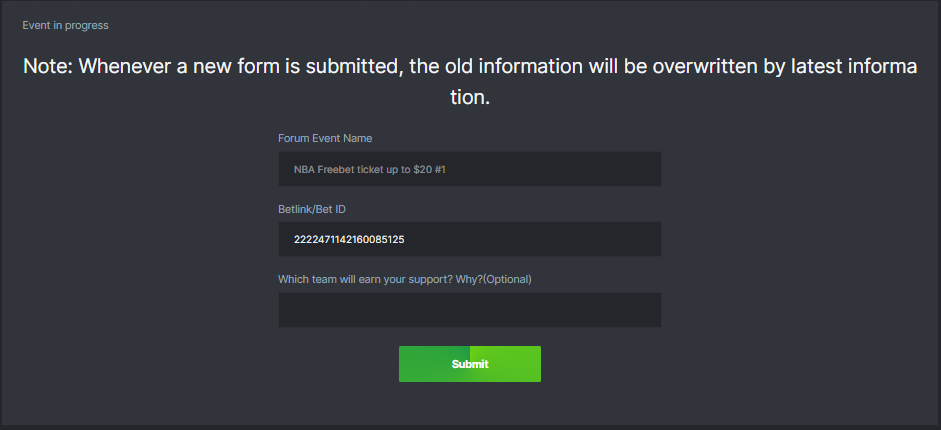The image size is (941, 430).
Task: Click into the Betlink/Bet ID input
Action: [x=469, y=239]
